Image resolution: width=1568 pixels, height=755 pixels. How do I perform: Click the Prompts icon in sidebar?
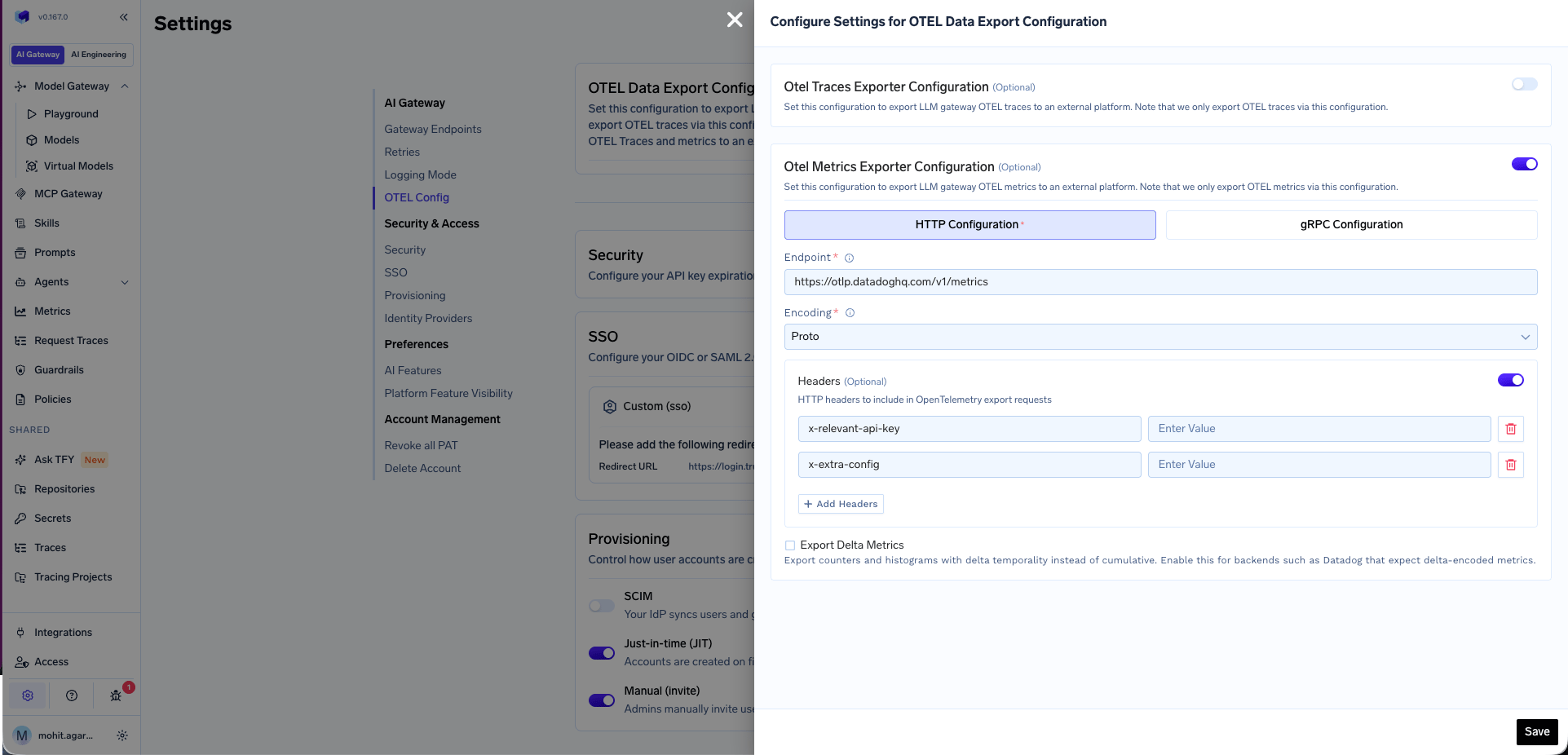[x=20, y=253]
